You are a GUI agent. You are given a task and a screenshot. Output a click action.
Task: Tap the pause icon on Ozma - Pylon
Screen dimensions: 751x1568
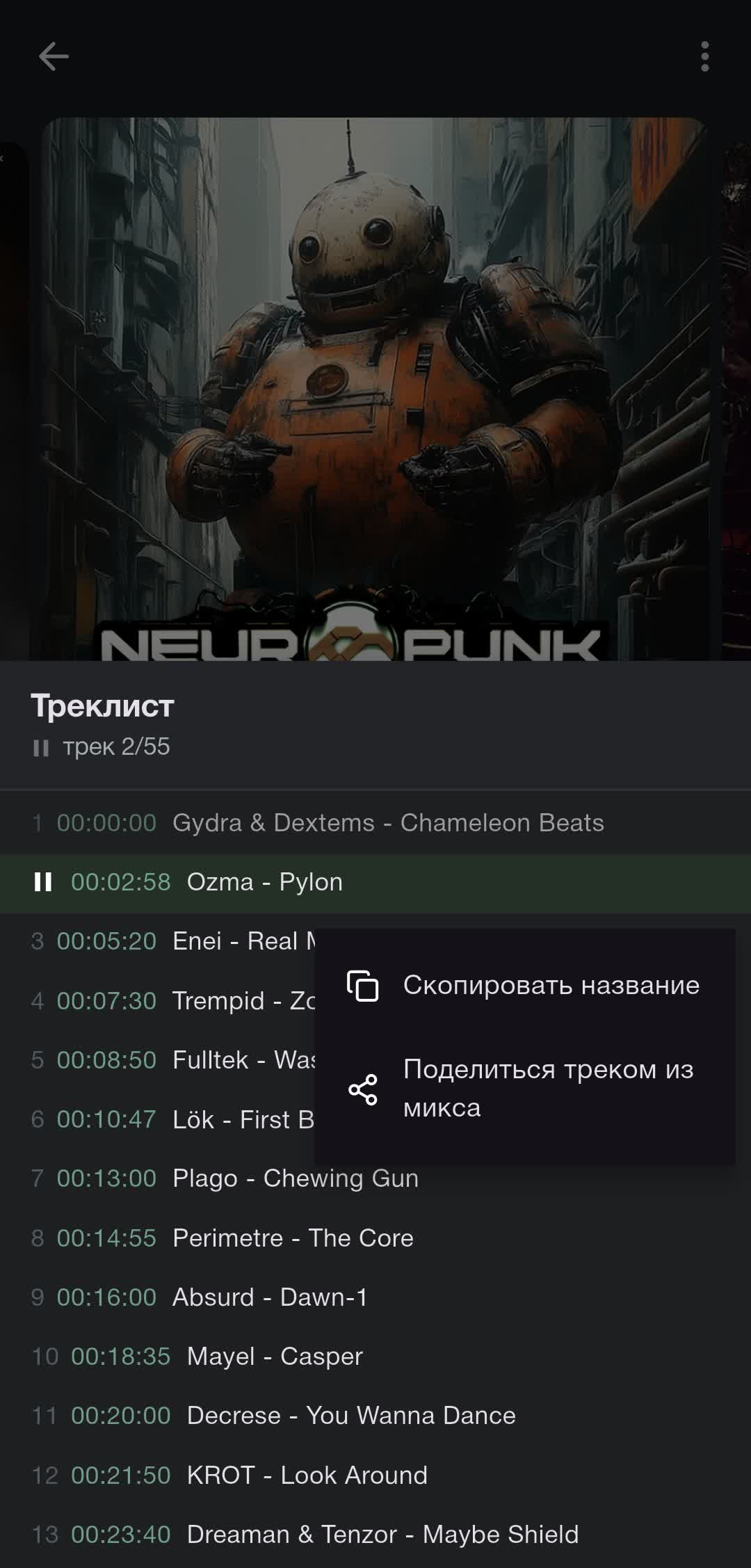tap(43, 882)
